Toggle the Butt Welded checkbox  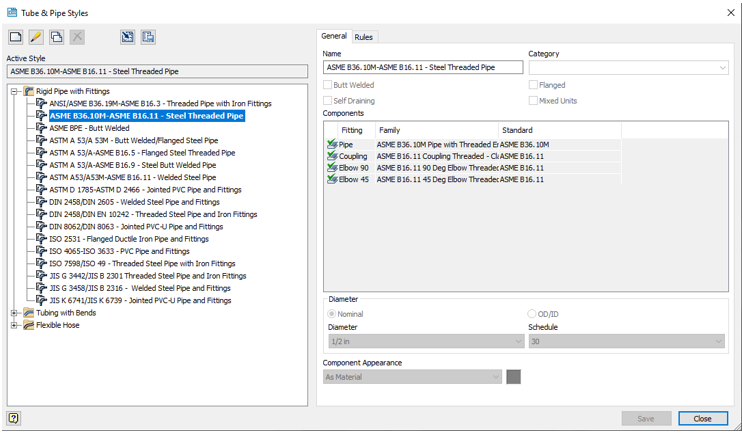(327, 85)
